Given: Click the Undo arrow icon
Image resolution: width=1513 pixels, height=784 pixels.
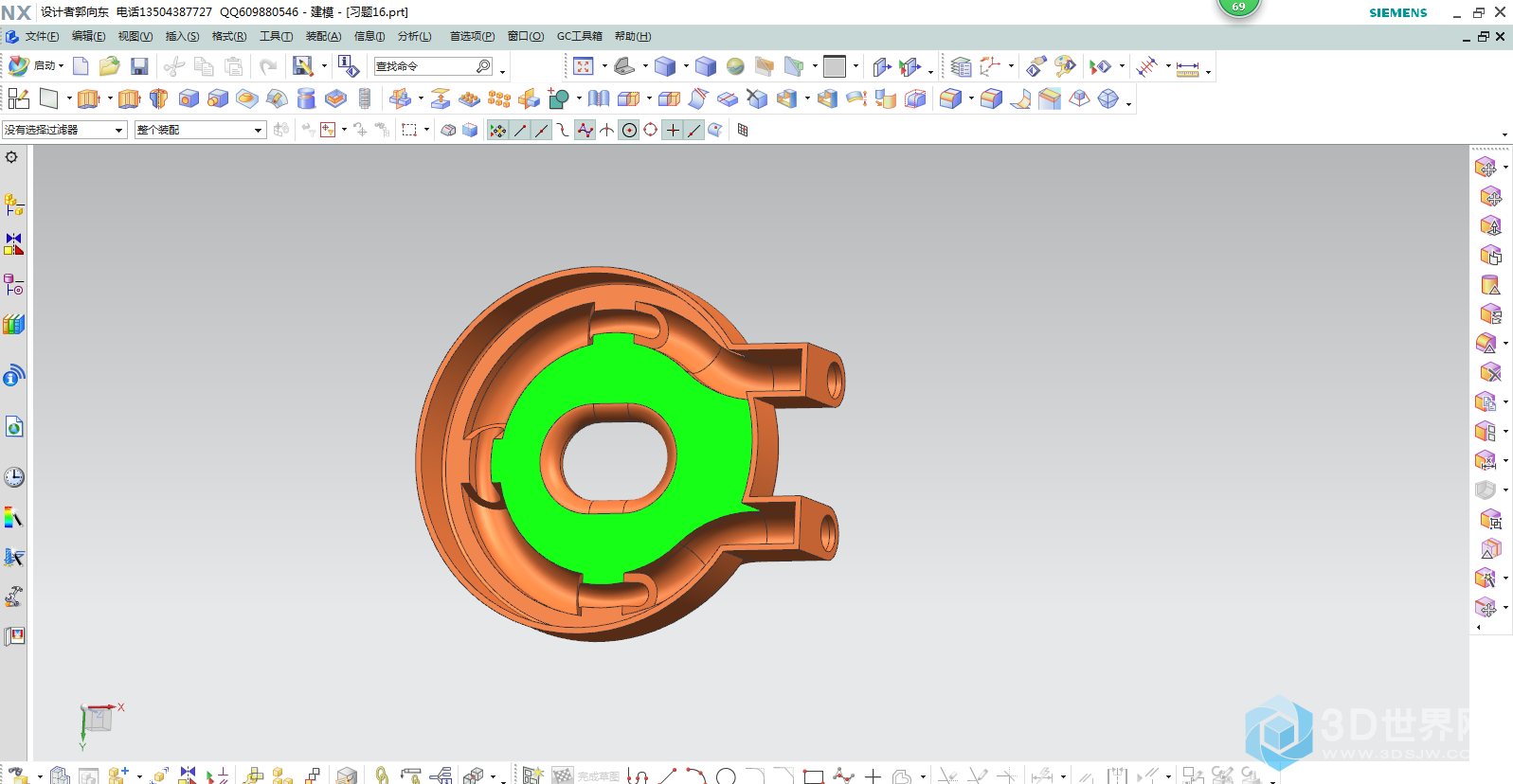Looking at the screenshot, I should [x=268, y=66].
